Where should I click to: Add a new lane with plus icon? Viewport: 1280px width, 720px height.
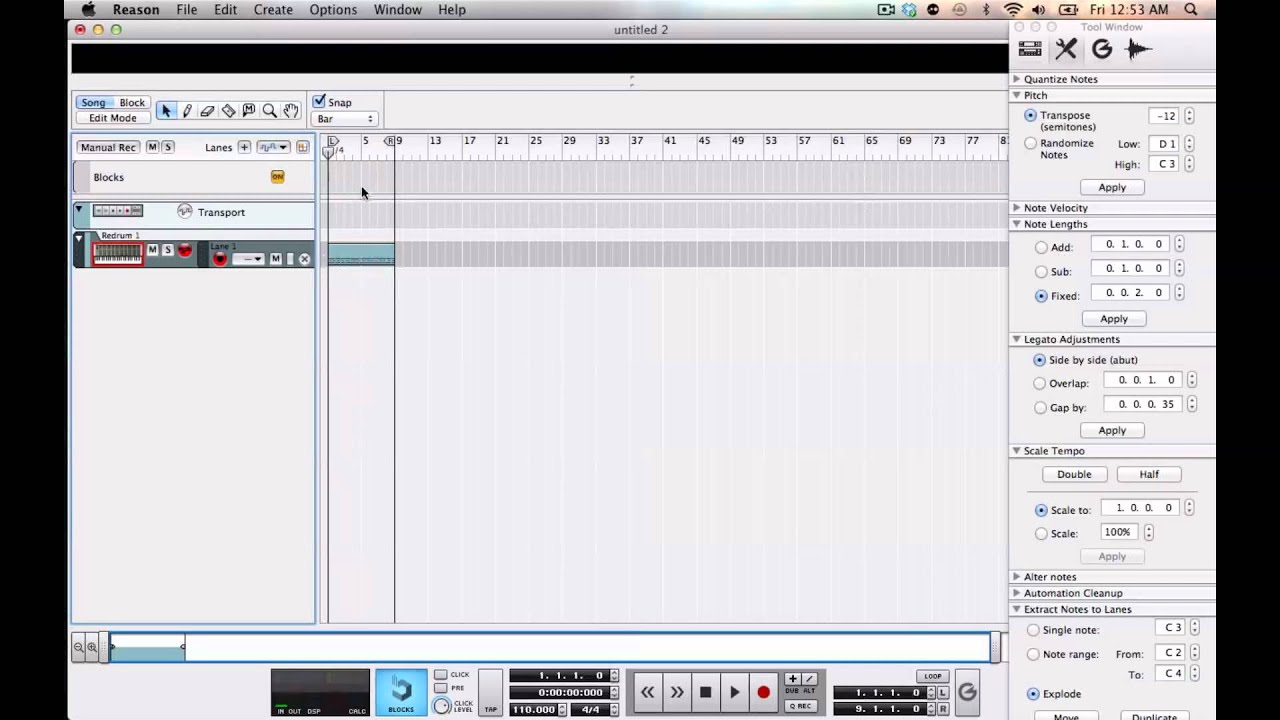244,147
